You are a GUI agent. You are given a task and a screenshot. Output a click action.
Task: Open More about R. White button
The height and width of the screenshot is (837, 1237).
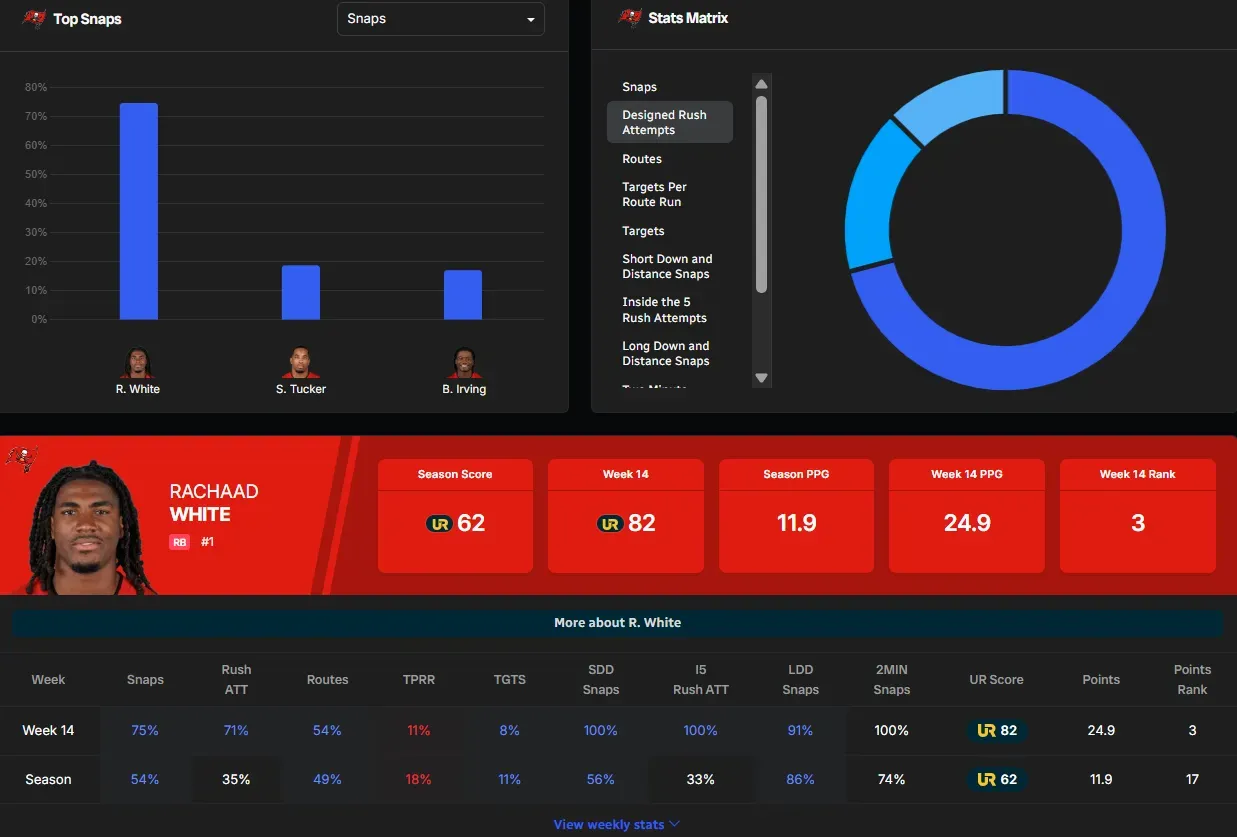tap(617, 623)
